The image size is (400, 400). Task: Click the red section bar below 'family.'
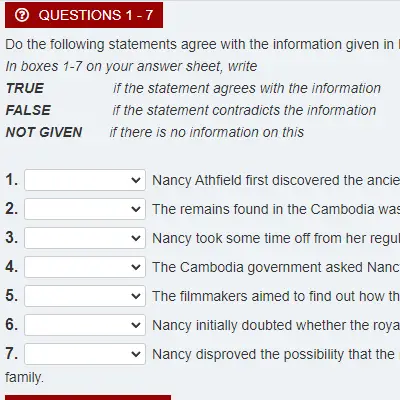tap(88, 398)
